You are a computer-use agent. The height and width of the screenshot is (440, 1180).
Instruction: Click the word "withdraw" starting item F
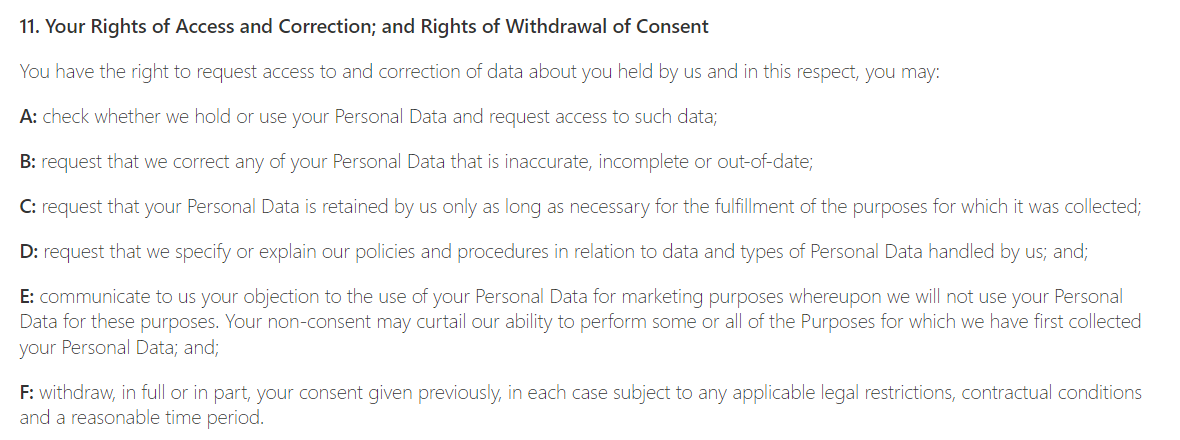tap(73, 393)
